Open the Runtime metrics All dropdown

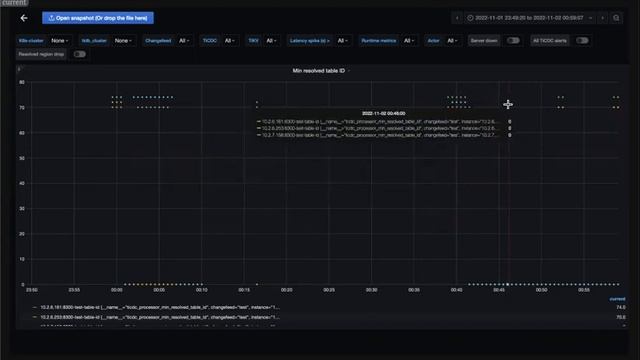point(409,41)
